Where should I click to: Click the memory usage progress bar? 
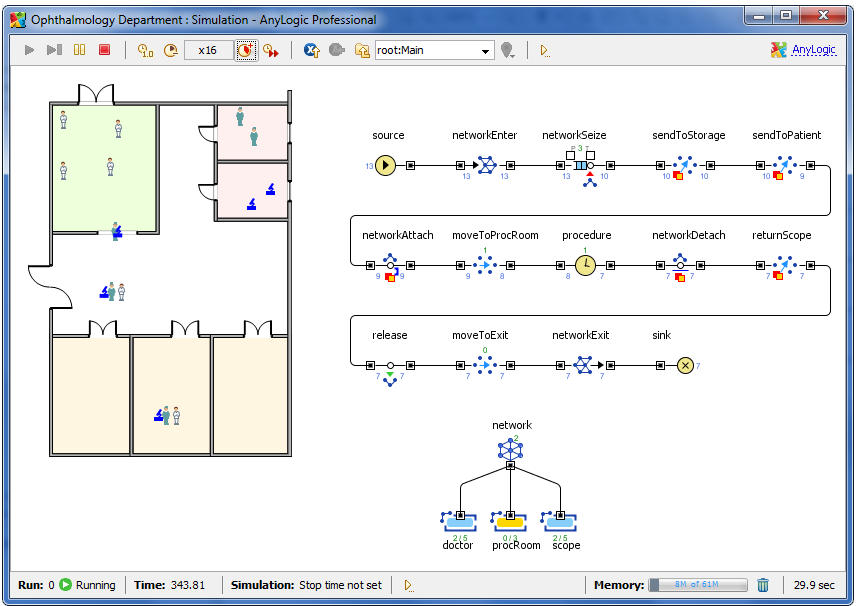[x=698, y=585]
